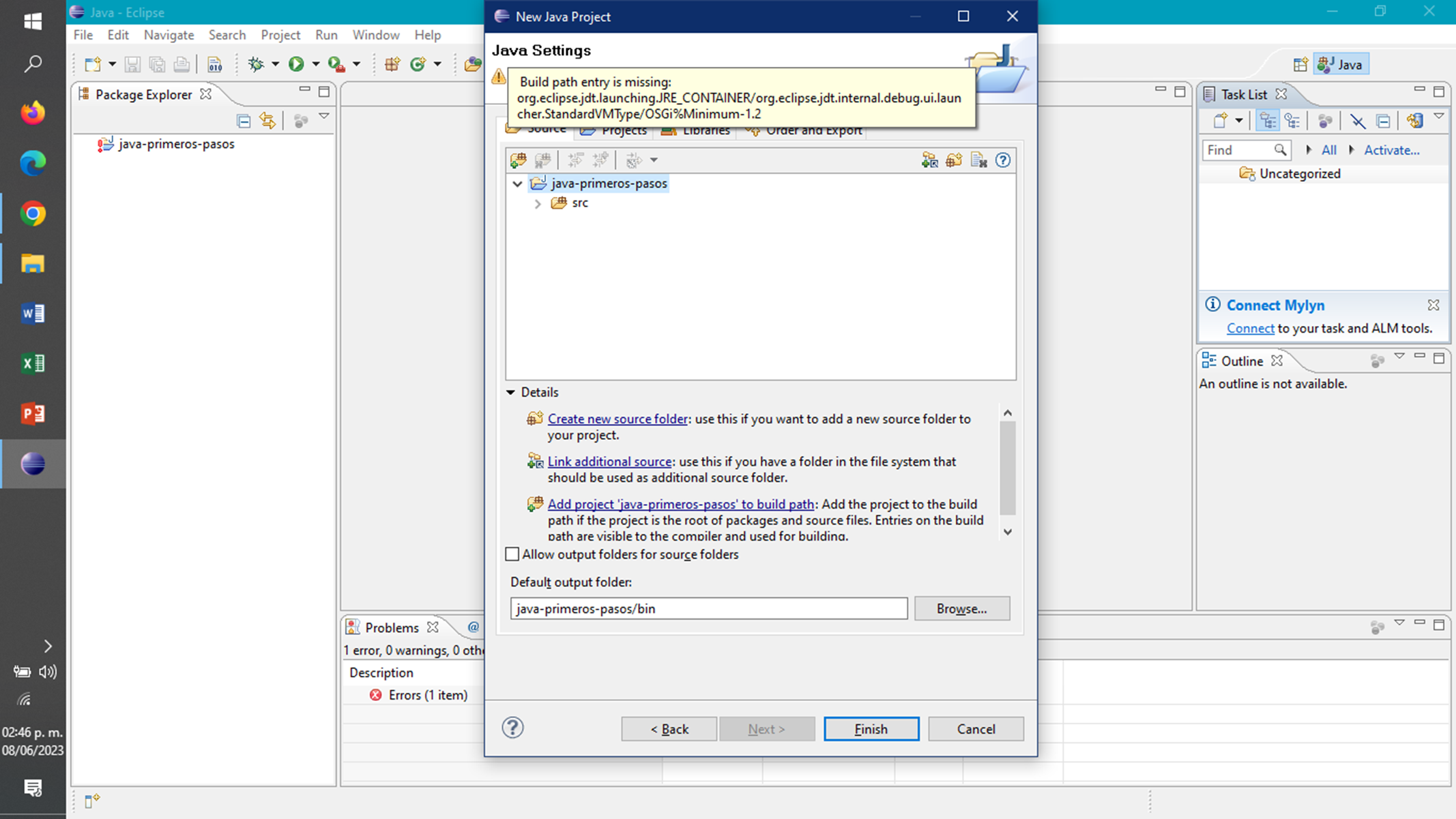The height and width of the screenshot is (819, 1456).
Task: Open Excel from the taskbar
Action: pos(33,363)
